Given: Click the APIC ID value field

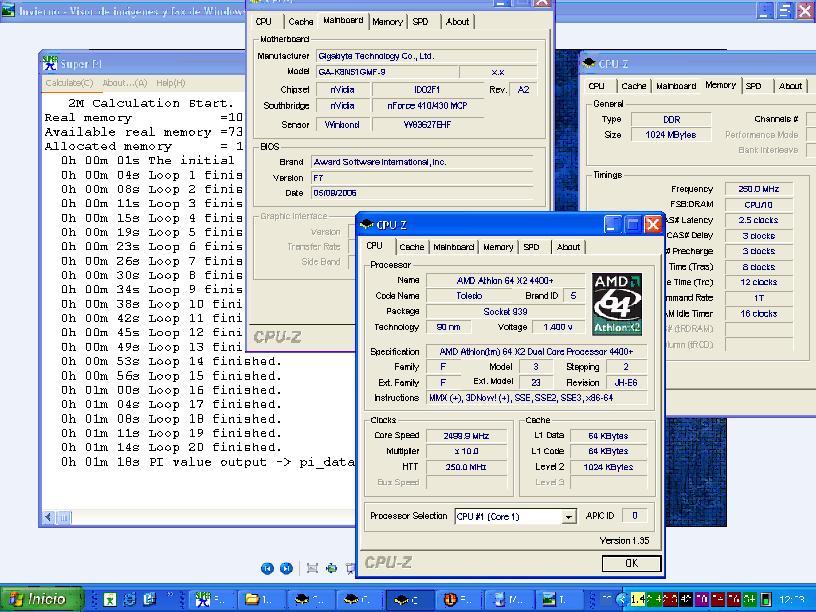Looking at the screenshot, I should [x=634, y=516].
